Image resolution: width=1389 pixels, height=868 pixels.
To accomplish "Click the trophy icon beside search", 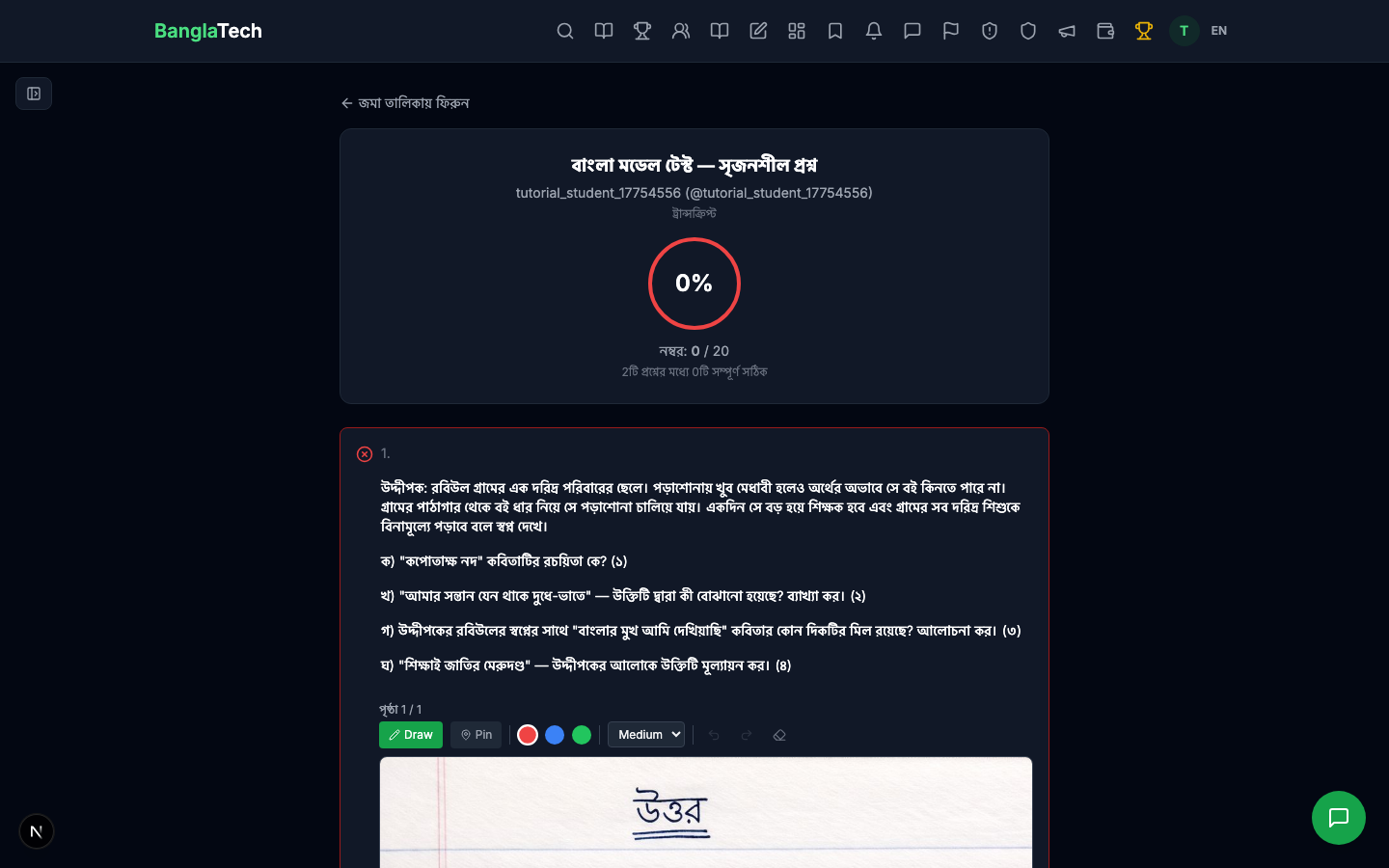I will 642,31.
